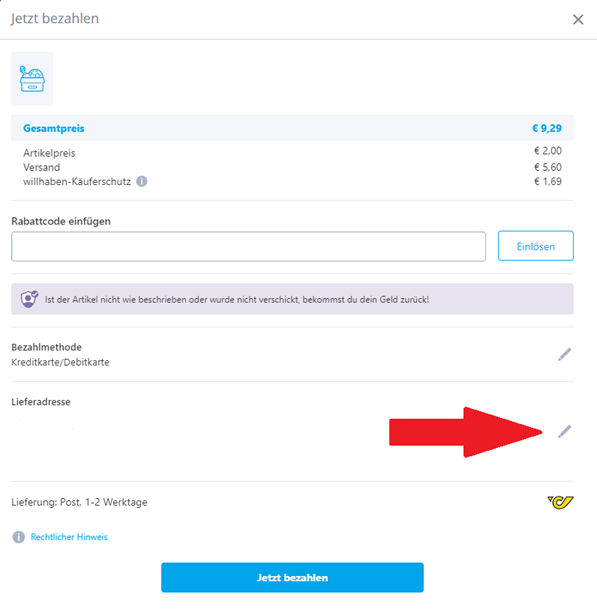Screen dimensions: 597x609
Task: Click the Versand price € 5,60
Action: pos(548,167)
